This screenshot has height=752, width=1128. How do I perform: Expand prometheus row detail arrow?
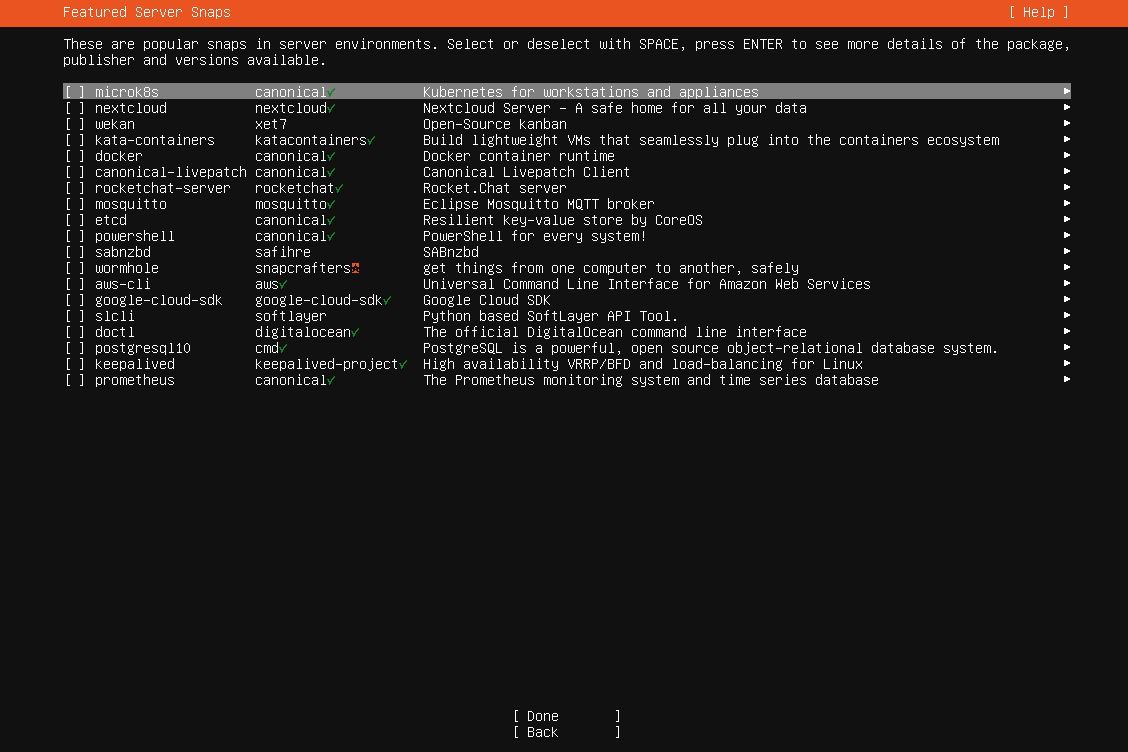coord(1067,379)
